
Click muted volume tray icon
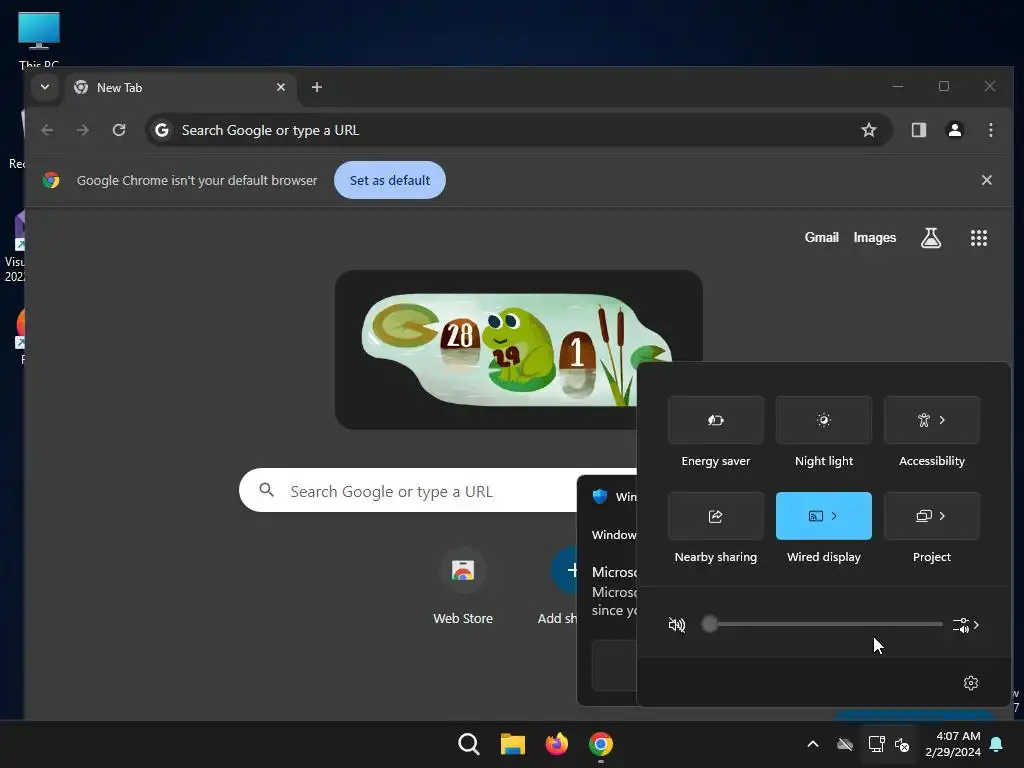click(x=902, y=744)
